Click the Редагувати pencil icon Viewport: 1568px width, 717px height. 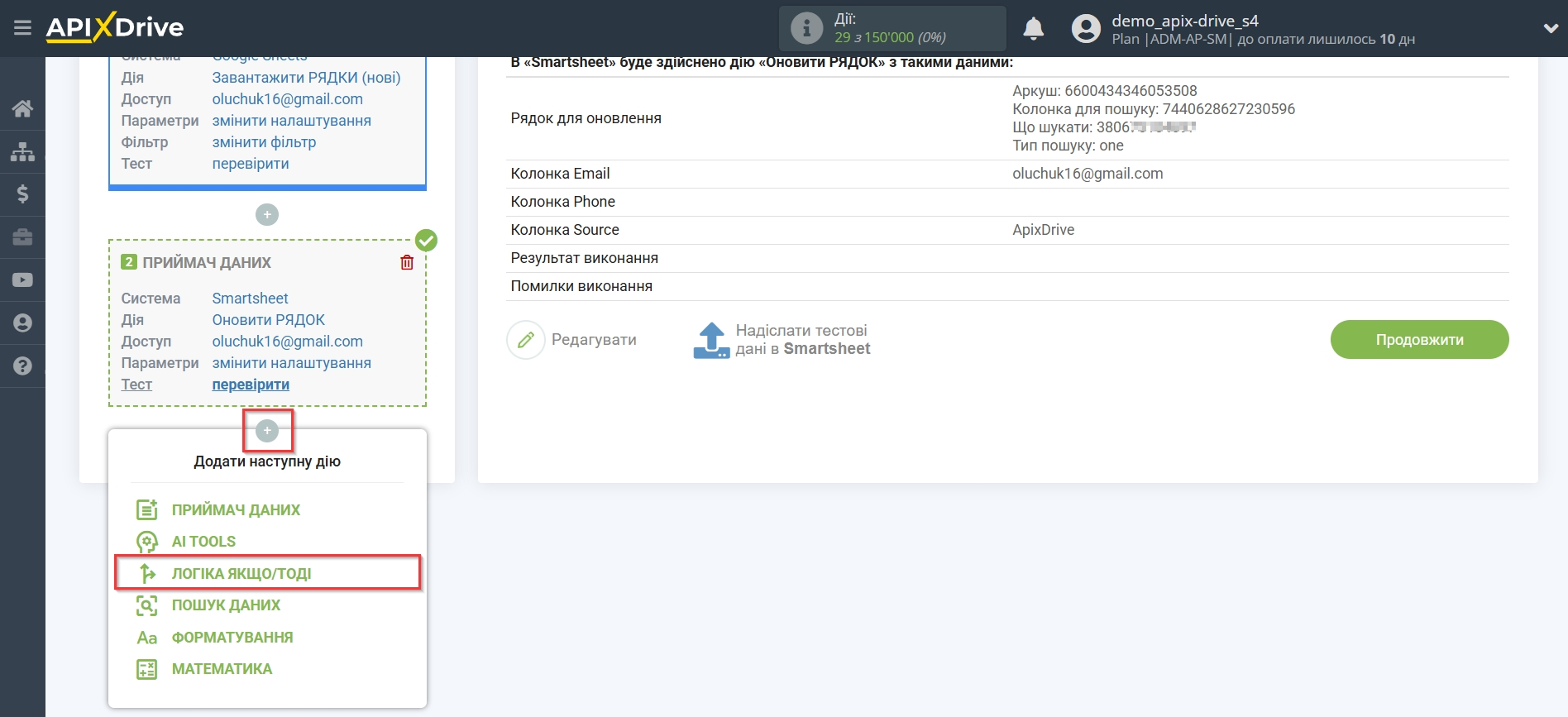click(526, 340)
